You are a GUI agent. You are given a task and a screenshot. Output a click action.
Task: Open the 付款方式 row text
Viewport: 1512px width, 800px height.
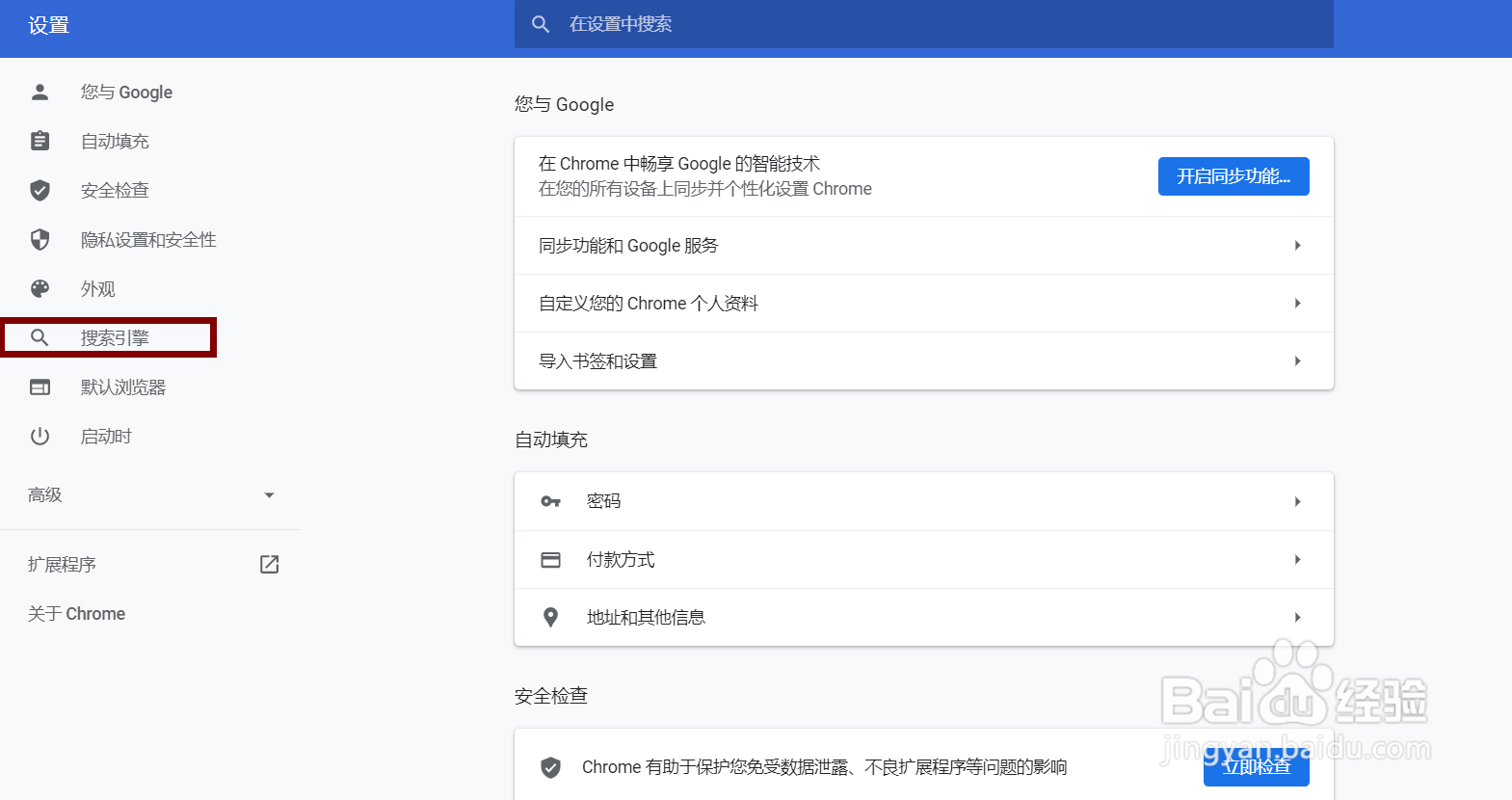[x=621, y=560]
